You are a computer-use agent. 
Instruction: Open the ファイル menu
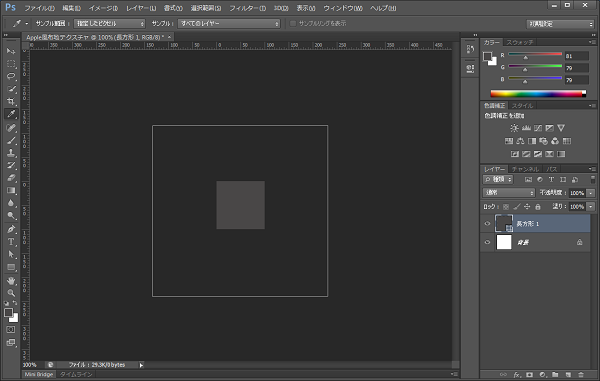click(39, 8)
